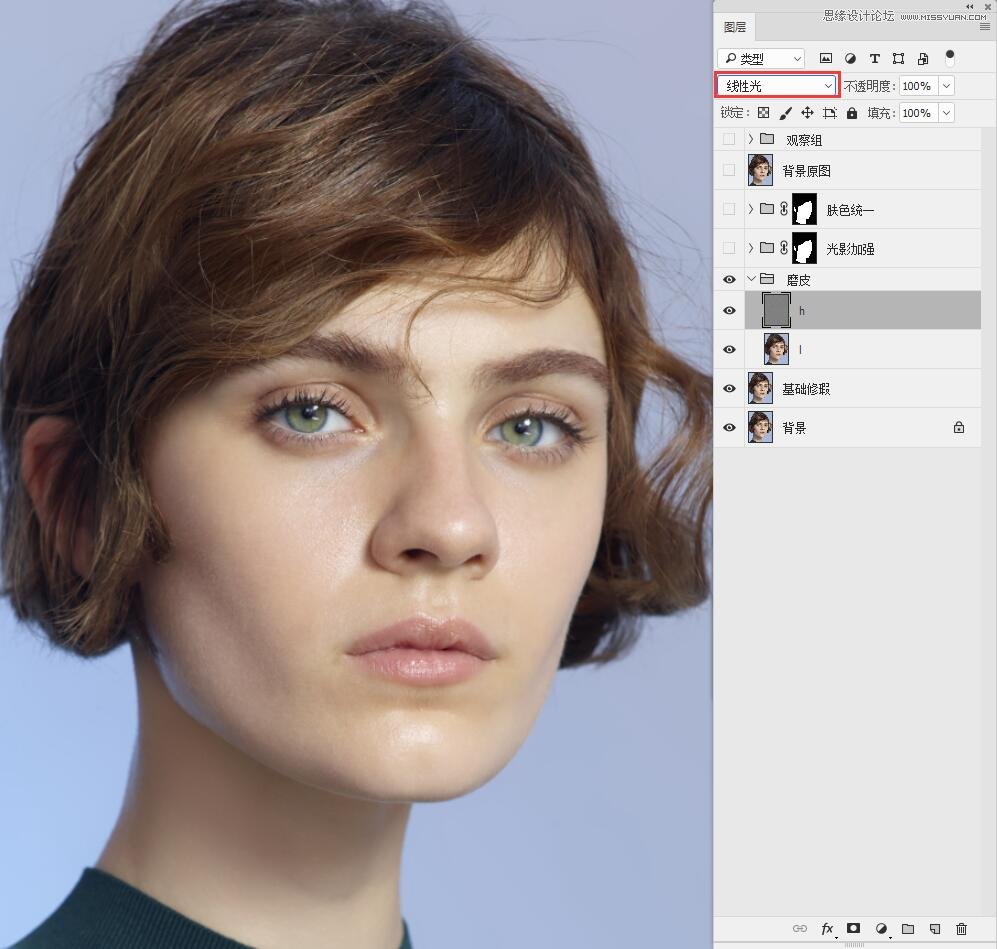997x949 pixels.
Task: Toggle the layer filtering on/off switch
Action: tap(950, 58)
